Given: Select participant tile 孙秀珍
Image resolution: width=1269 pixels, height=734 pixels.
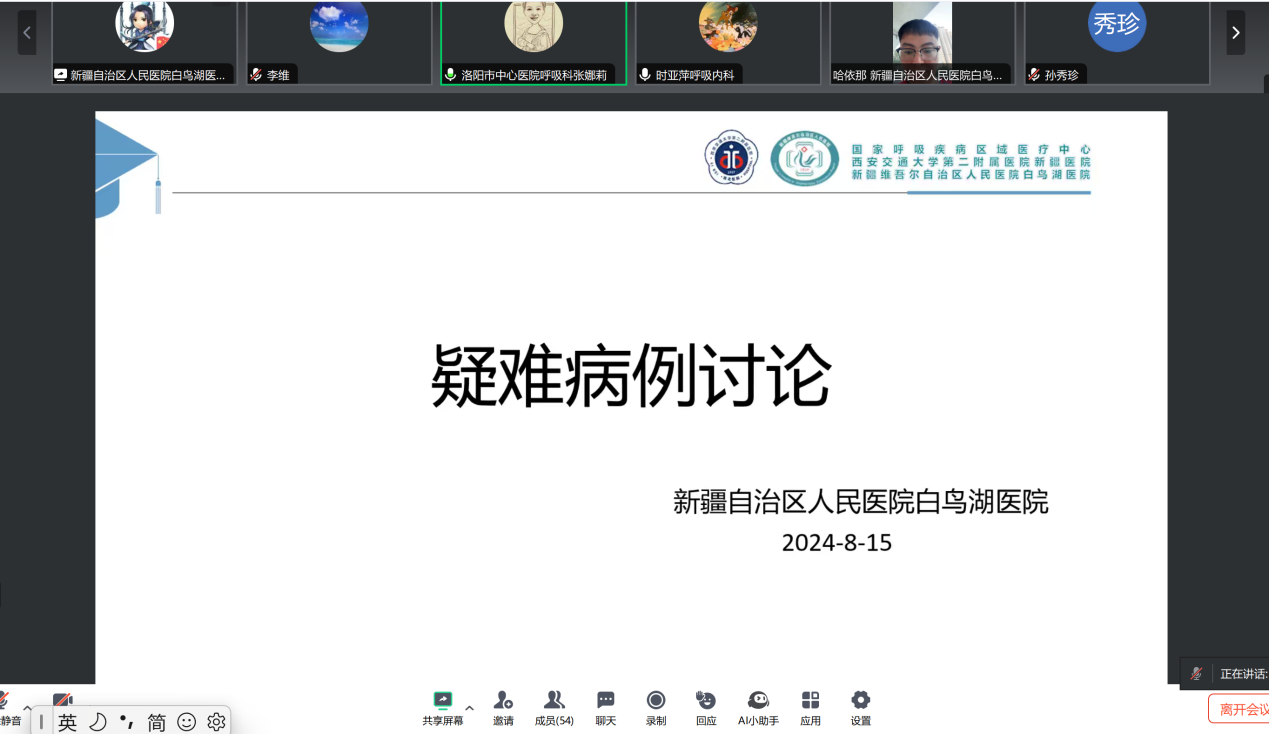Looking at the screenshot, I should pos(1117,42).
